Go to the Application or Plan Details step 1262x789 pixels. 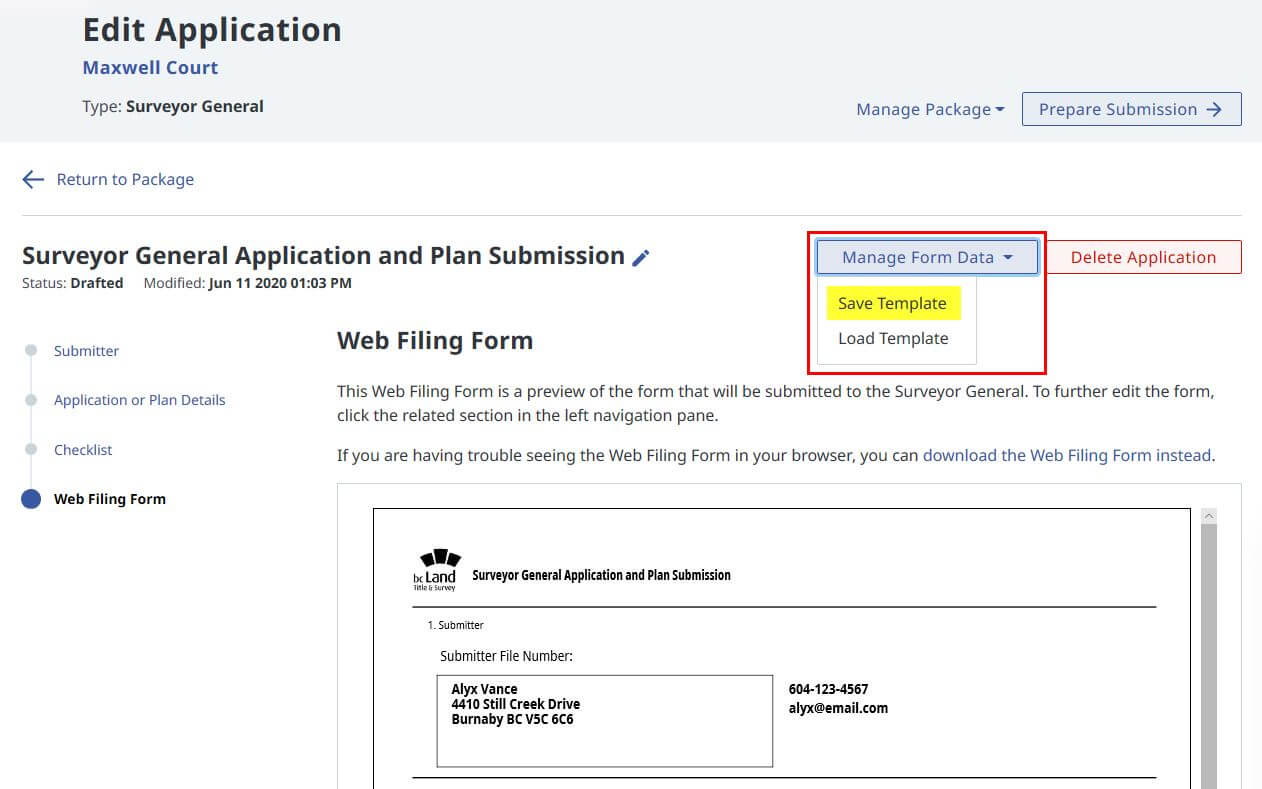pos(140,400)
